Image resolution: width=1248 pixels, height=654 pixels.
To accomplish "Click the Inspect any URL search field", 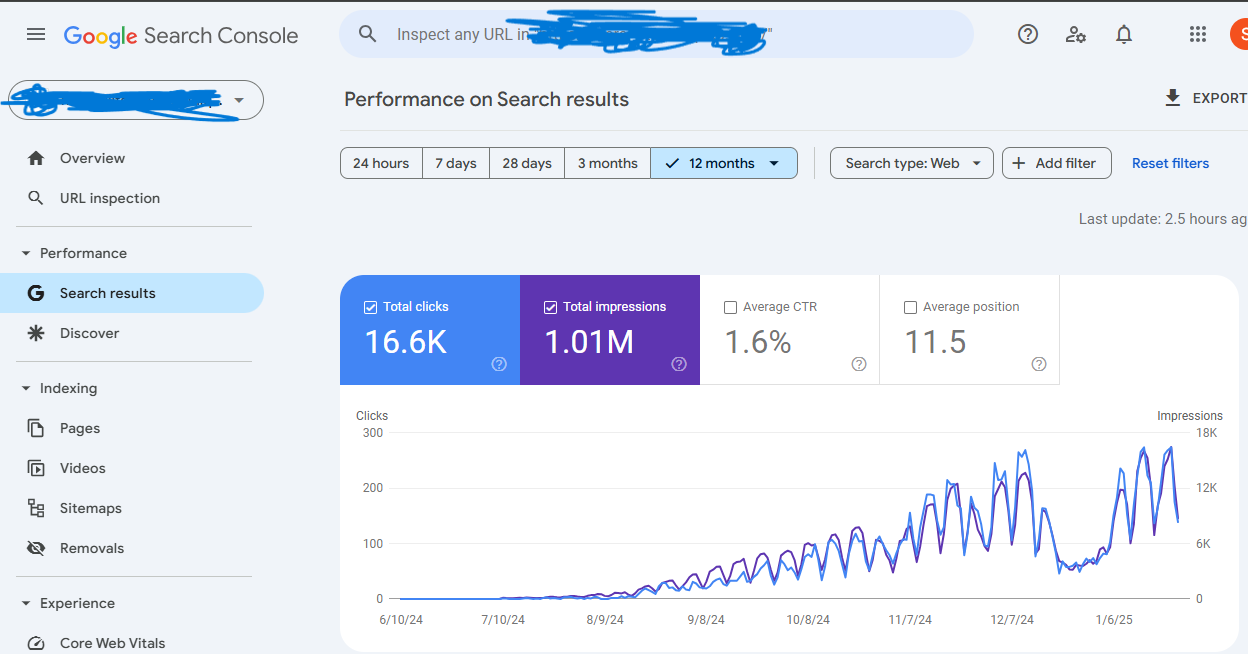I will tap(656, 34).
